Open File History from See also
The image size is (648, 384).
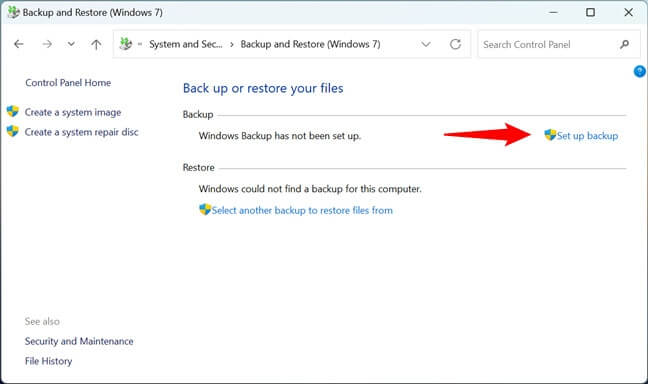[48, 361]
